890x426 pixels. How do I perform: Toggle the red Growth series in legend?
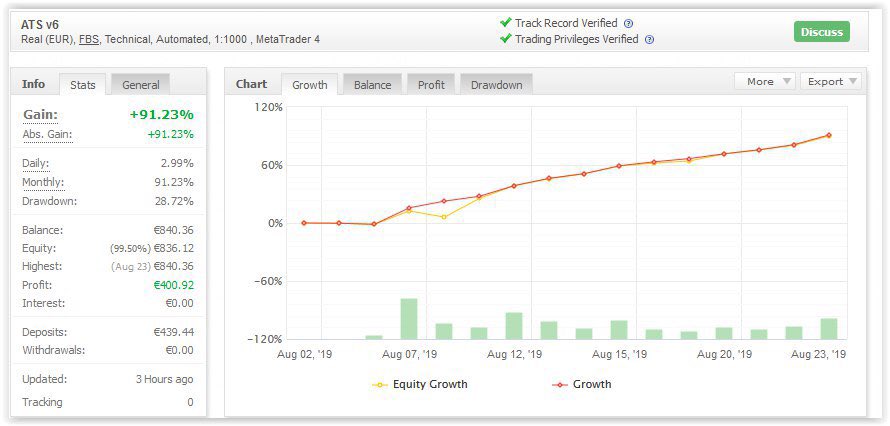582,385
